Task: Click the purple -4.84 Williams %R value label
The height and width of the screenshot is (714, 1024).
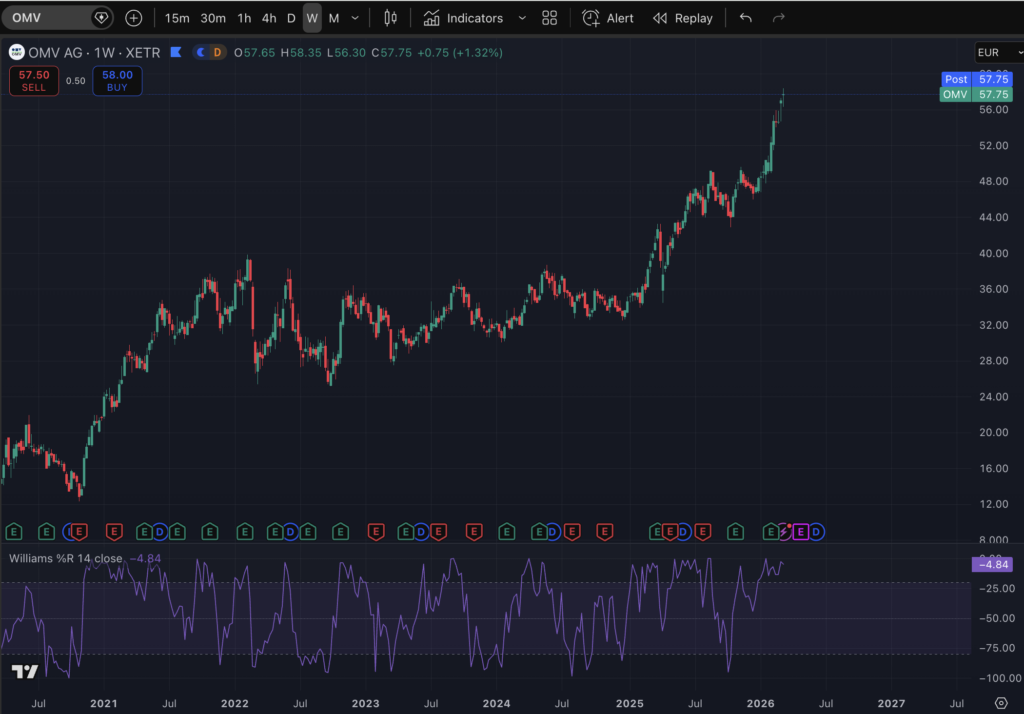Action: coord(993,564)
